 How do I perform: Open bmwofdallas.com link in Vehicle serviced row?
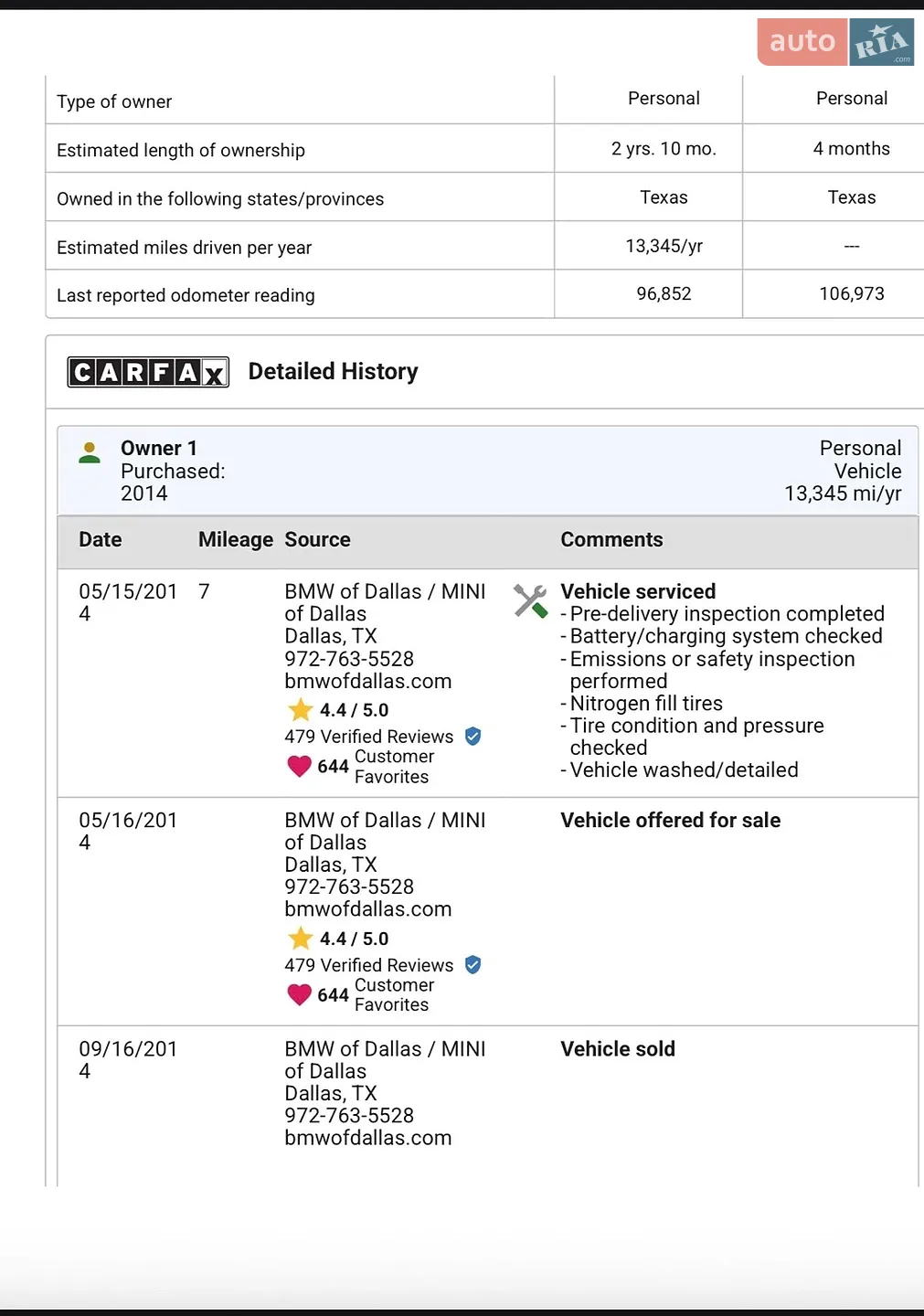pos(368,682)
